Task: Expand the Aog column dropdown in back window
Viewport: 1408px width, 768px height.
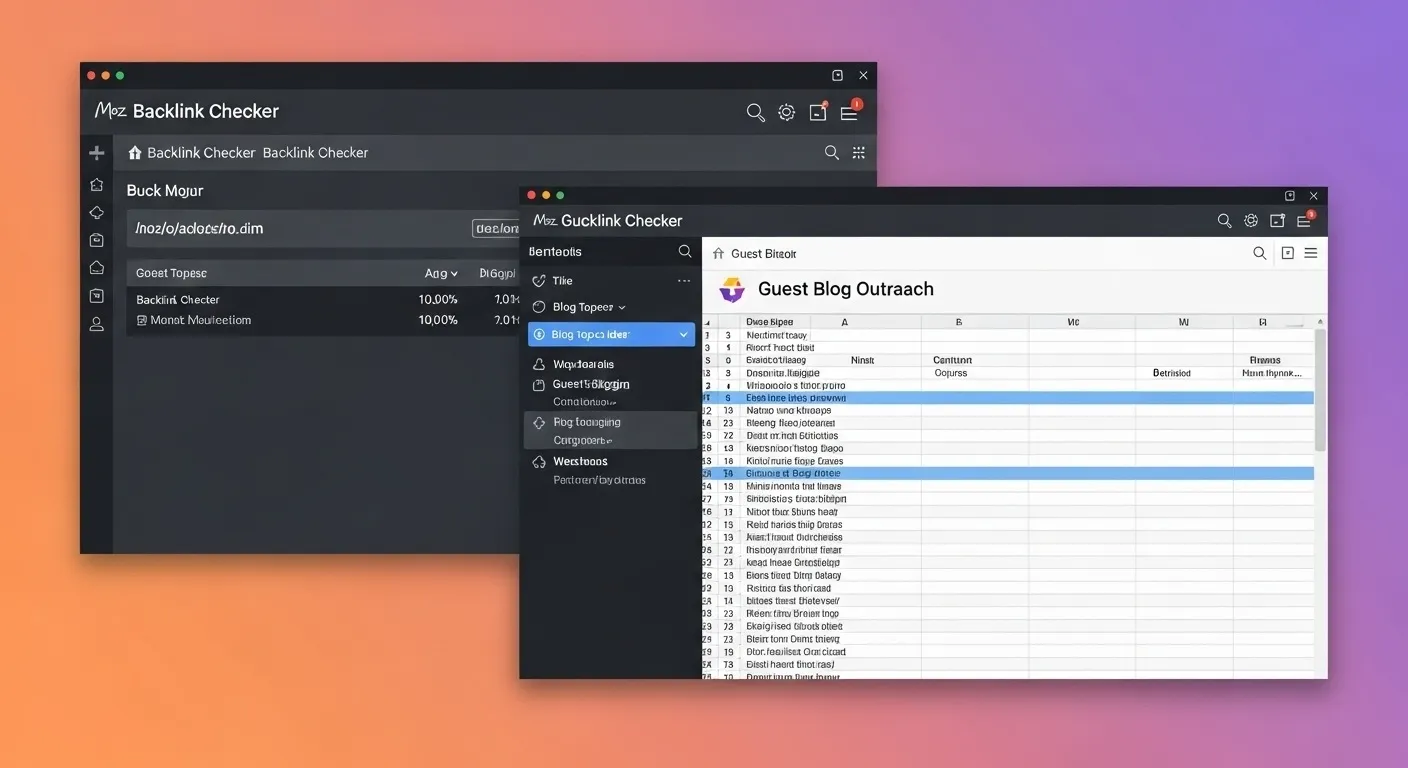Action: 454,273
